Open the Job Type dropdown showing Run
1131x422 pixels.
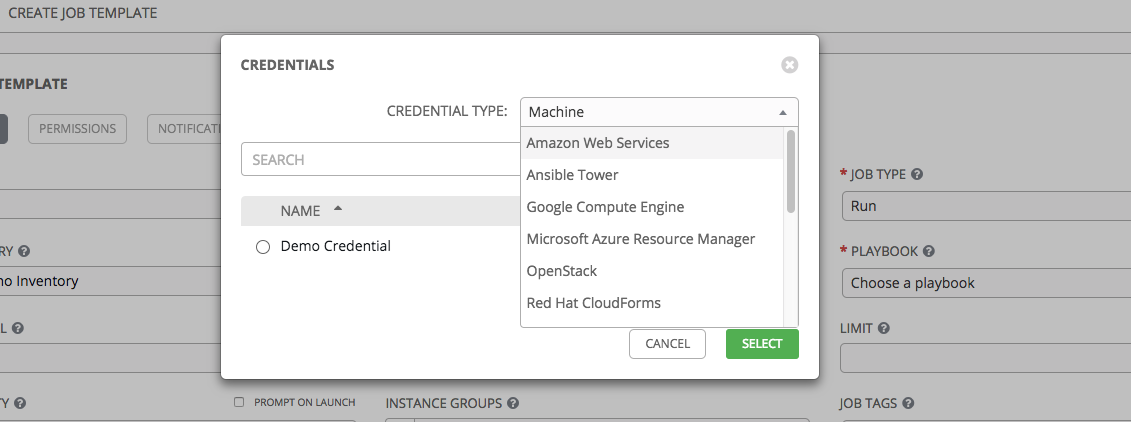986,206
